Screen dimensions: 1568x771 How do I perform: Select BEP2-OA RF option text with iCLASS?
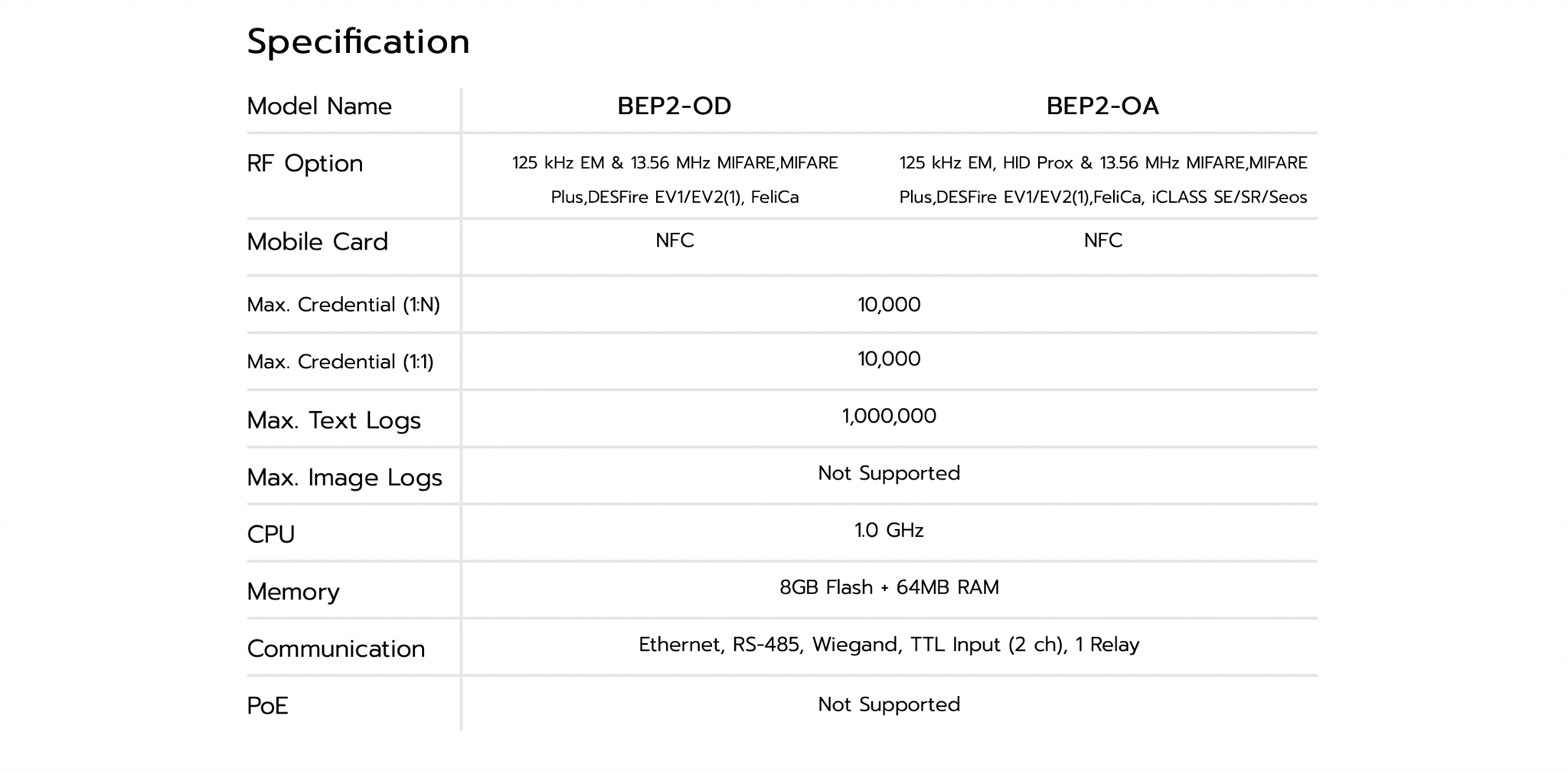[x=1103, y=180]
